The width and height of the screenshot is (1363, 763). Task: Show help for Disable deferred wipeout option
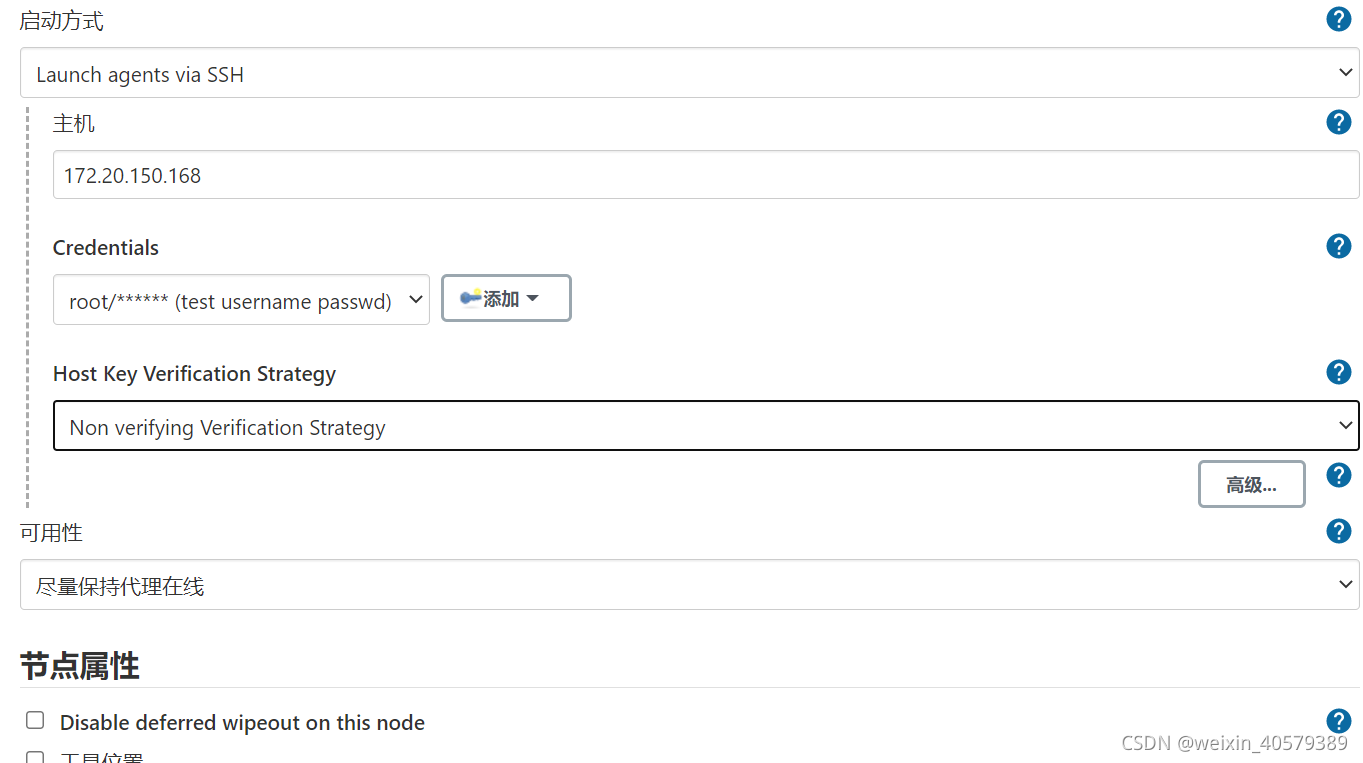[x=1338, y=721]
